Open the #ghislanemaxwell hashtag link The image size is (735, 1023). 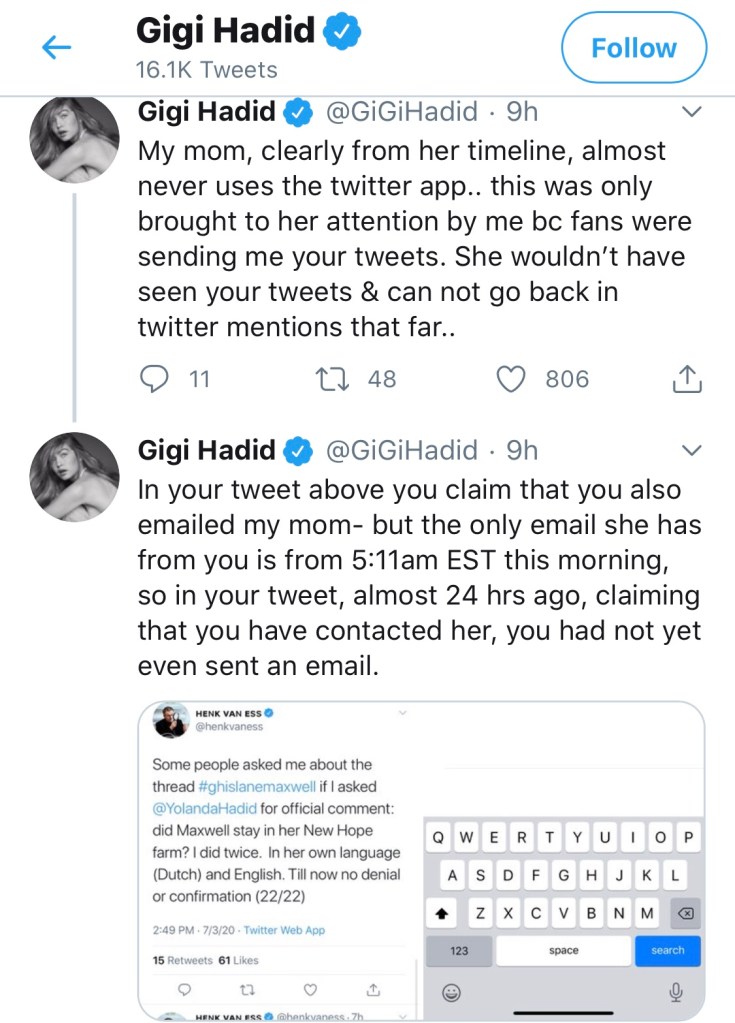pyautogui.click(x=246, y=786)
